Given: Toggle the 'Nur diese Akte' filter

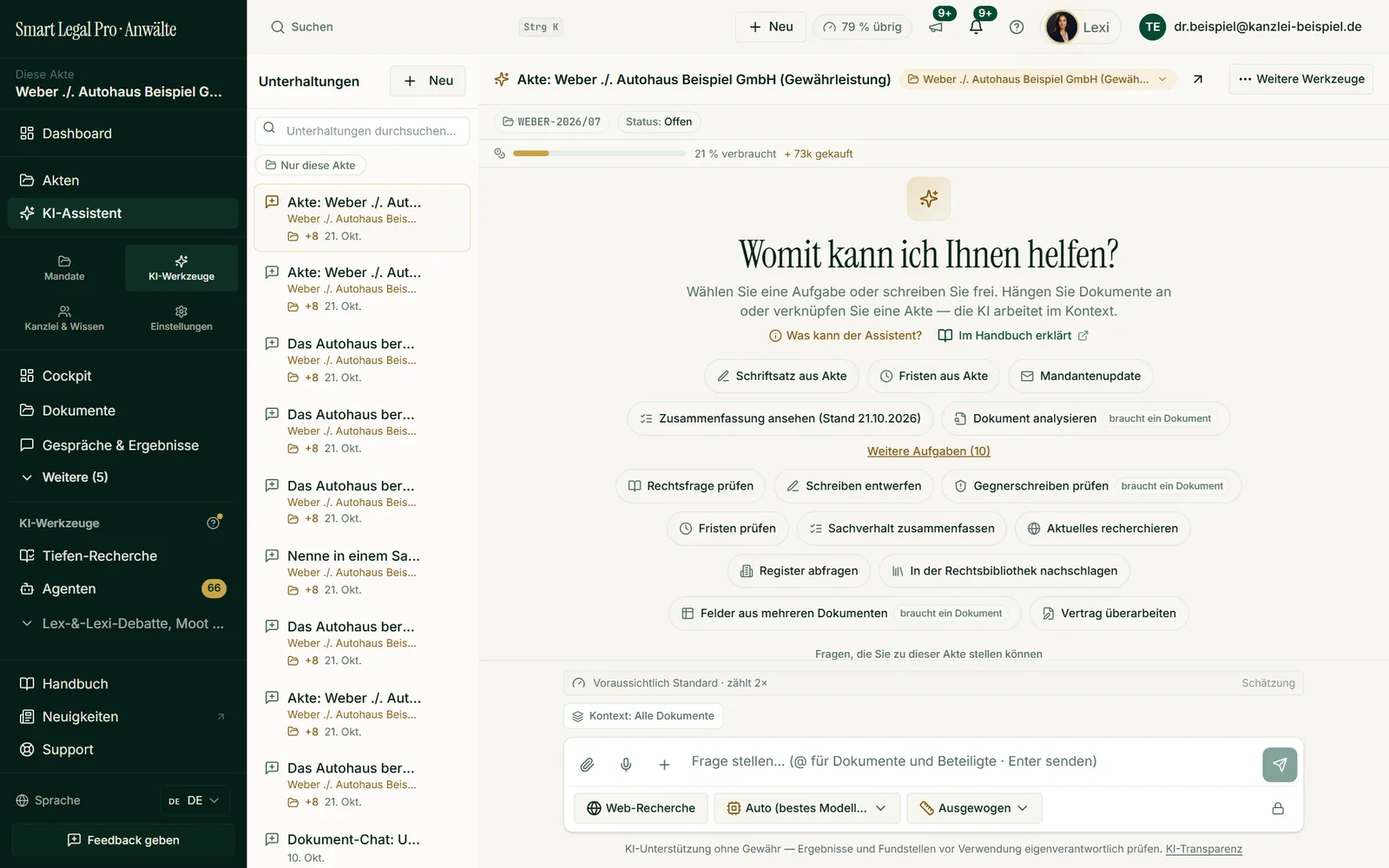Looking at the screenshot, I should (x=310, y=165).
